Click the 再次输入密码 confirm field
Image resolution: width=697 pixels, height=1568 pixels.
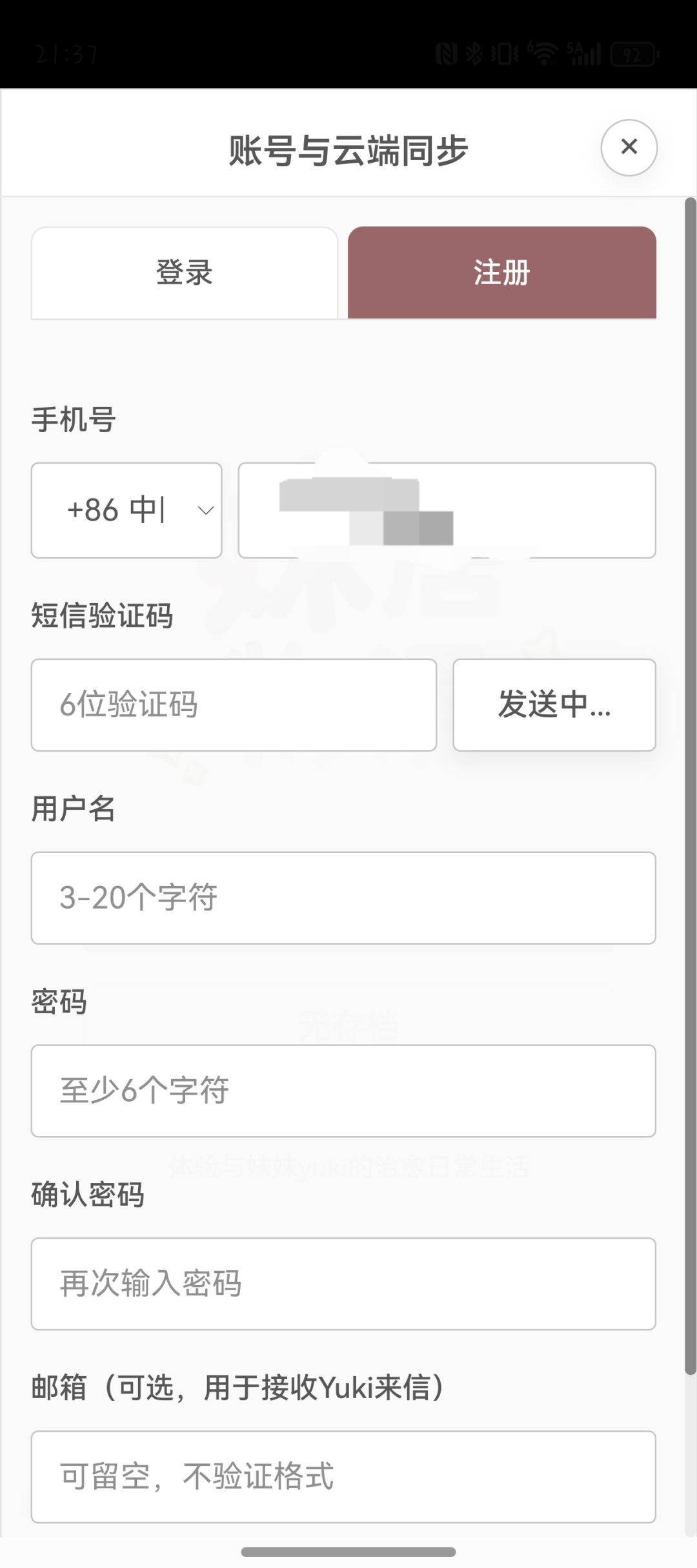(343, 1284)
